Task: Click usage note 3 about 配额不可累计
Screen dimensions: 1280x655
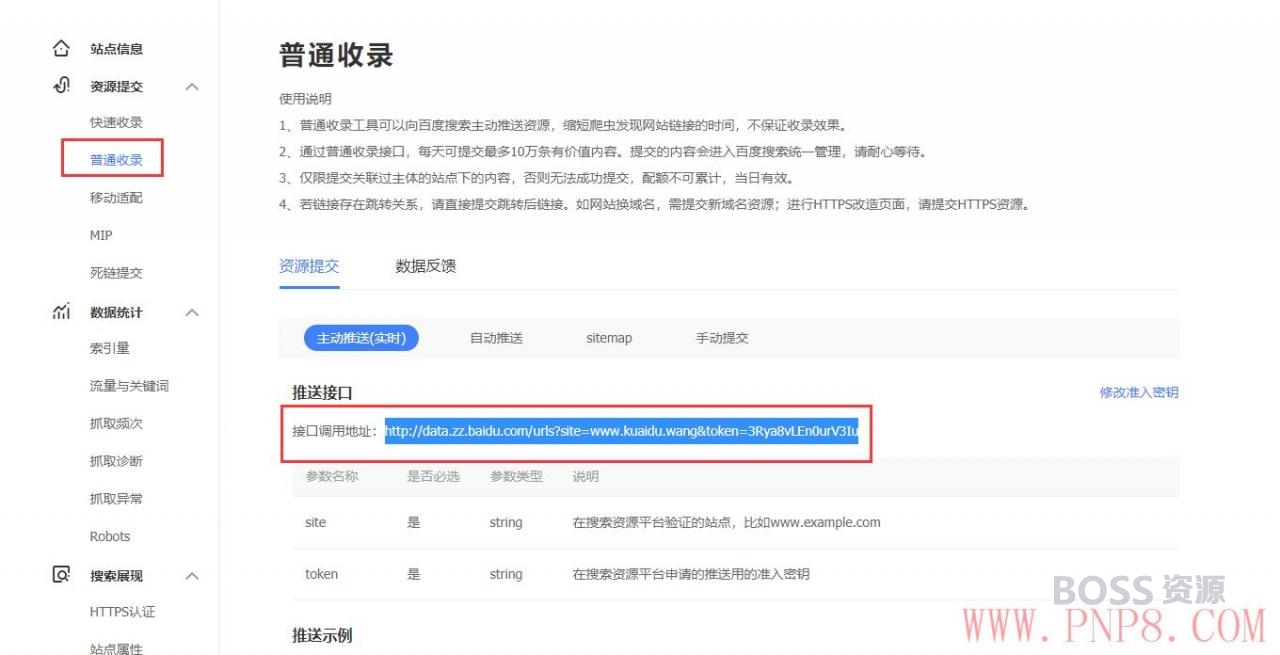Action: tap(537, 178)
